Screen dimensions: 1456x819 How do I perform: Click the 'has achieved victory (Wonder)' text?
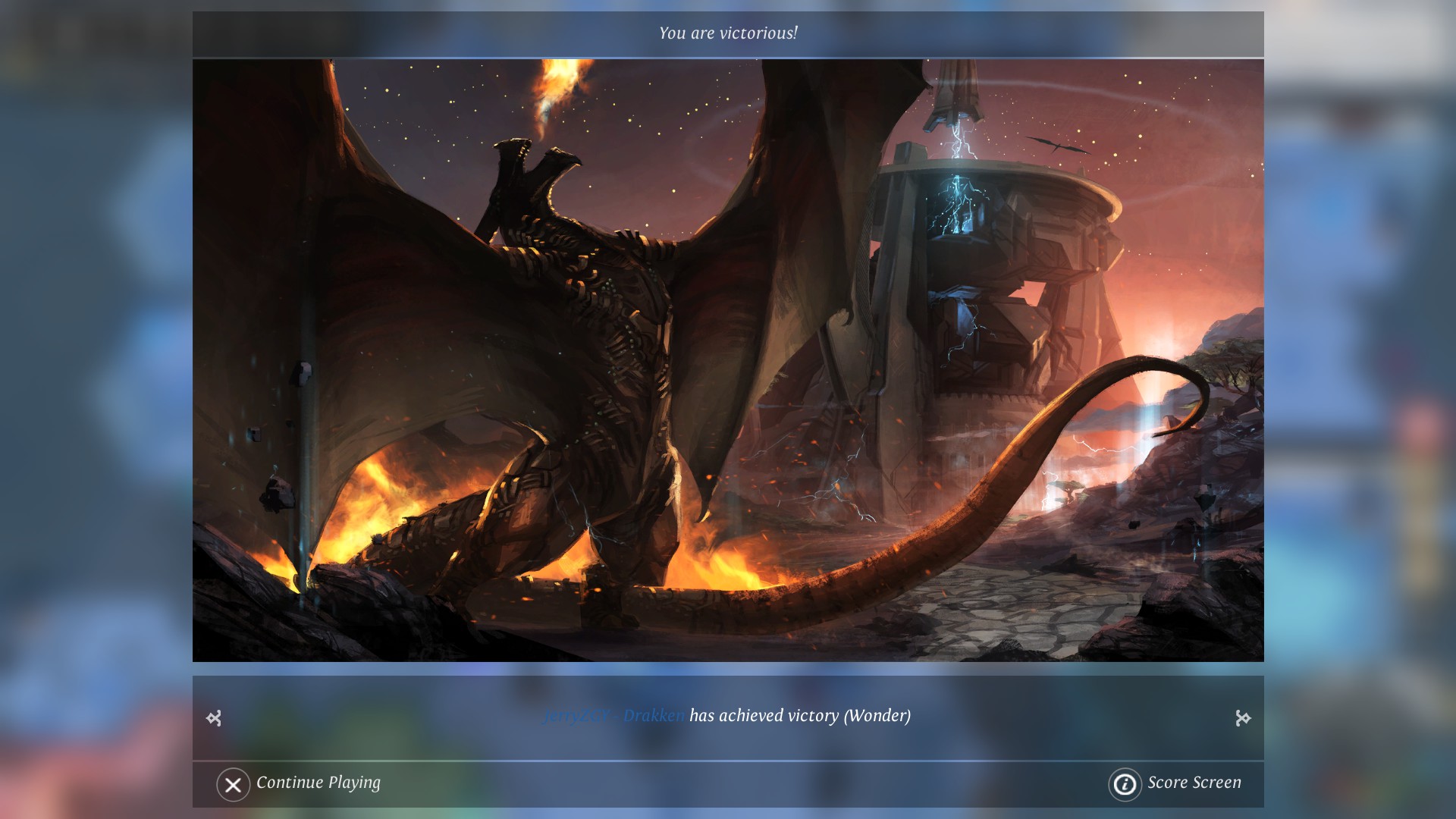[x=799, y=716]
